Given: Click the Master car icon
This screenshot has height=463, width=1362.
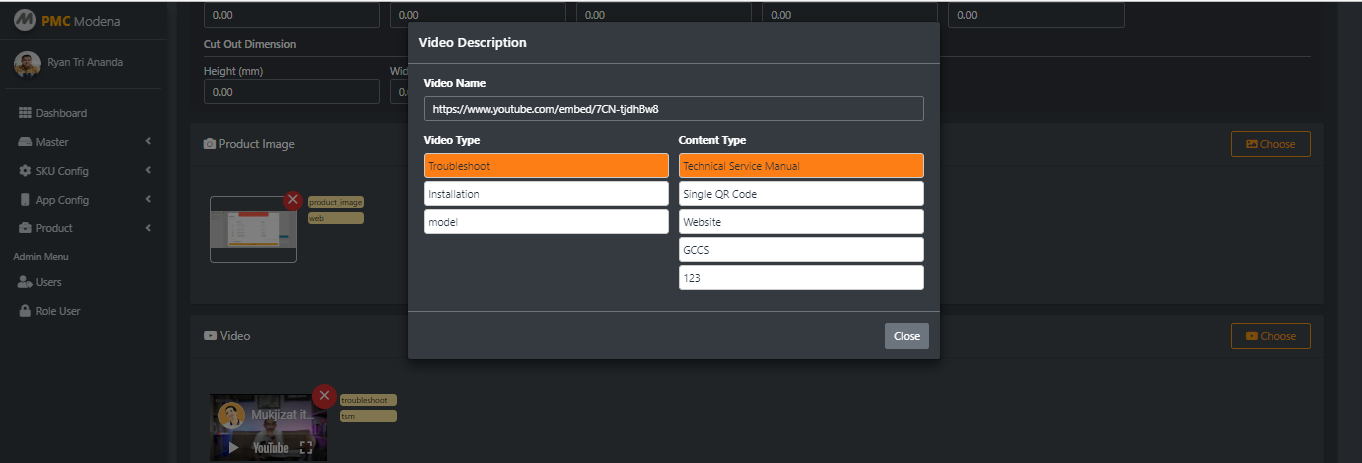Looking at the screenshot, I should pos(26,142).
